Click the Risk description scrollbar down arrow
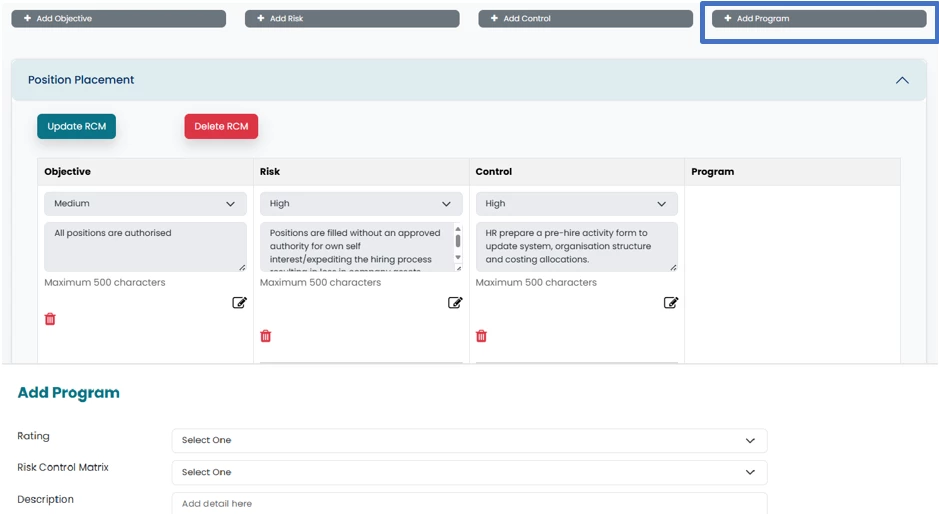Screen dimensions: 939x514 click(459, 257)
